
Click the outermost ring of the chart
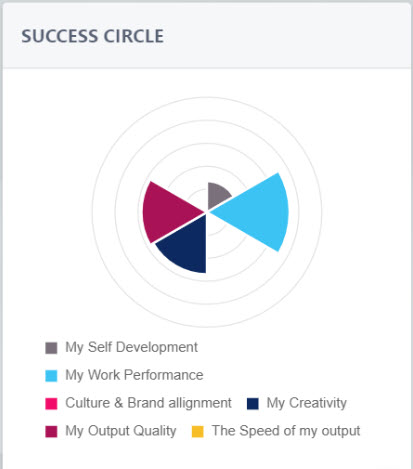[207, 99]
